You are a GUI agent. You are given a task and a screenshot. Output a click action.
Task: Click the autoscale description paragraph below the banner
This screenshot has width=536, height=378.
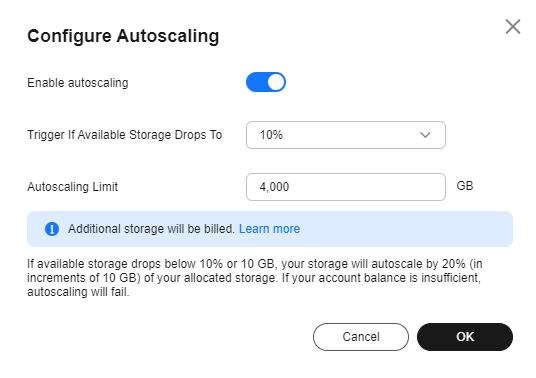coord(255,278)
